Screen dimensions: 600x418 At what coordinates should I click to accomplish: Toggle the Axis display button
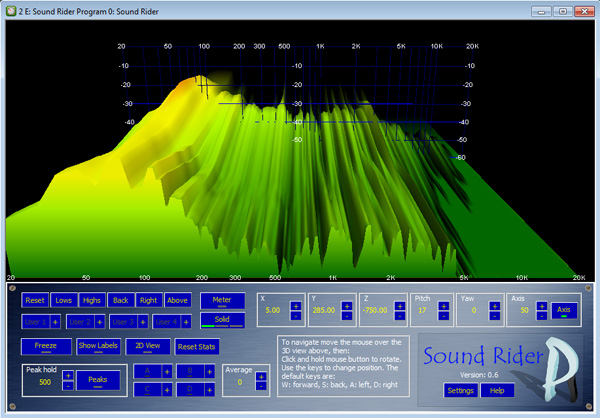click(564, 311)
